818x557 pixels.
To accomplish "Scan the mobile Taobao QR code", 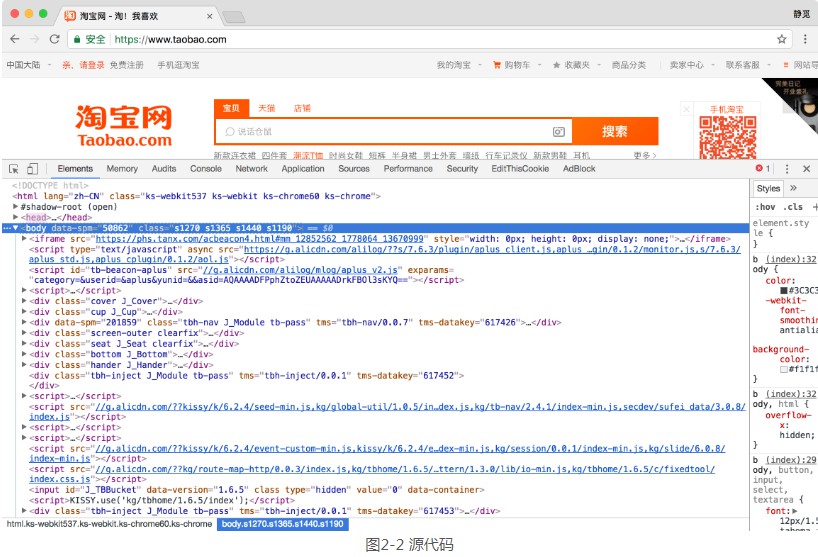I will coord(727,137).
